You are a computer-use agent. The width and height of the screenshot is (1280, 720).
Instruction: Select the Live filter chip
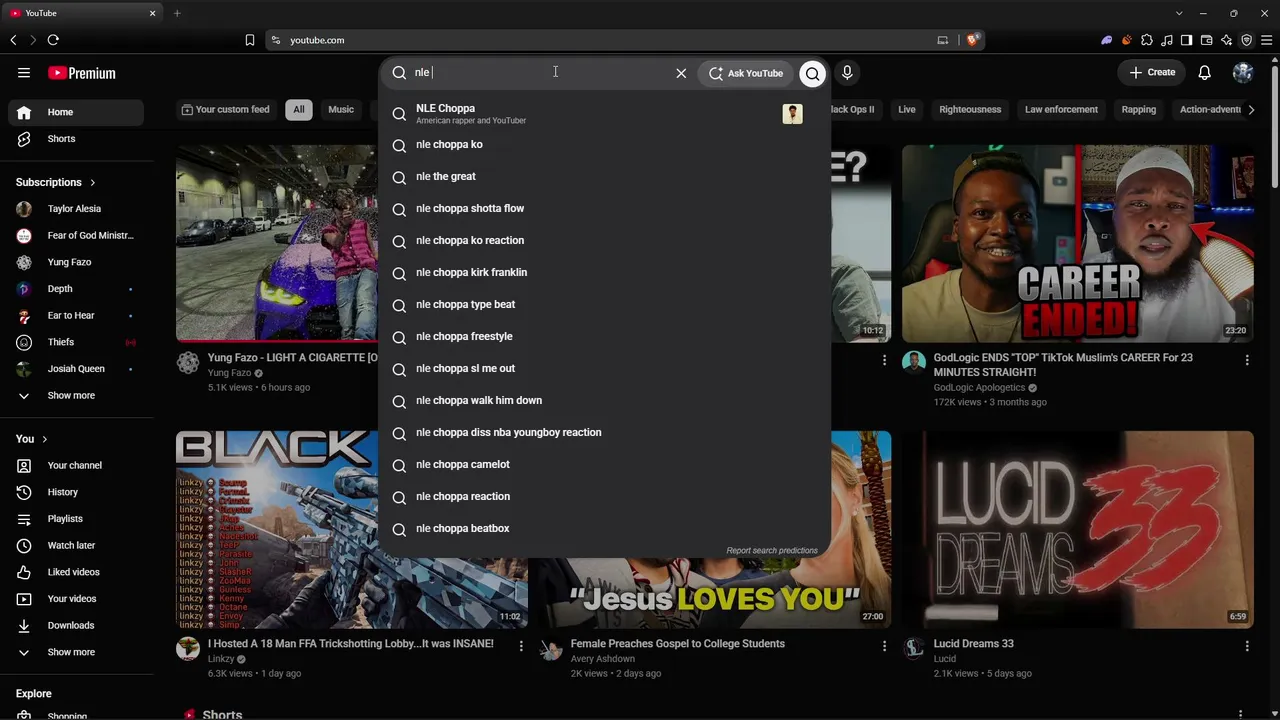coord(907,109)
